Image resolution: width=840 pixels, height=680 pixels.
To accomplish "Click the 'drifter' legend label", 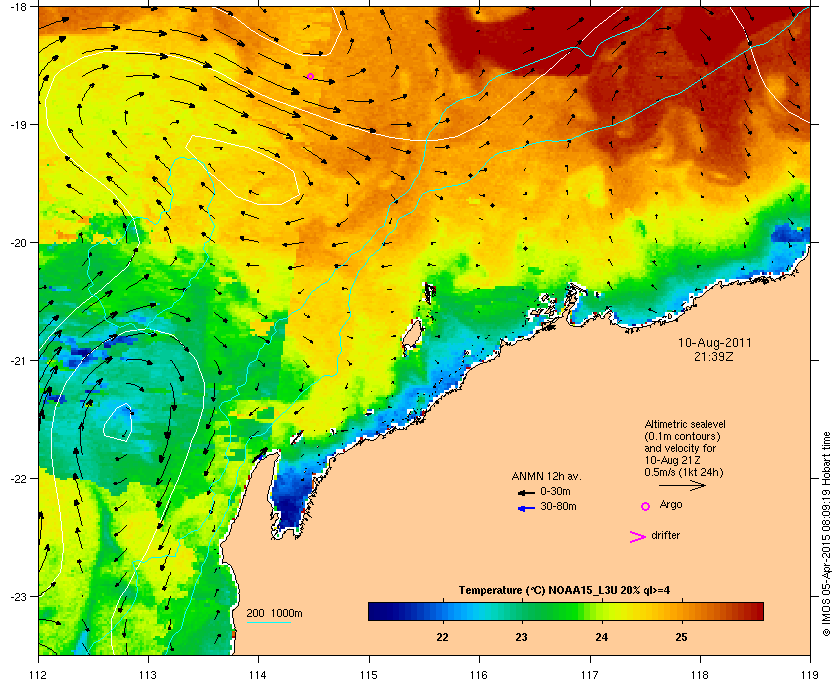I will (x=665, y=535).
